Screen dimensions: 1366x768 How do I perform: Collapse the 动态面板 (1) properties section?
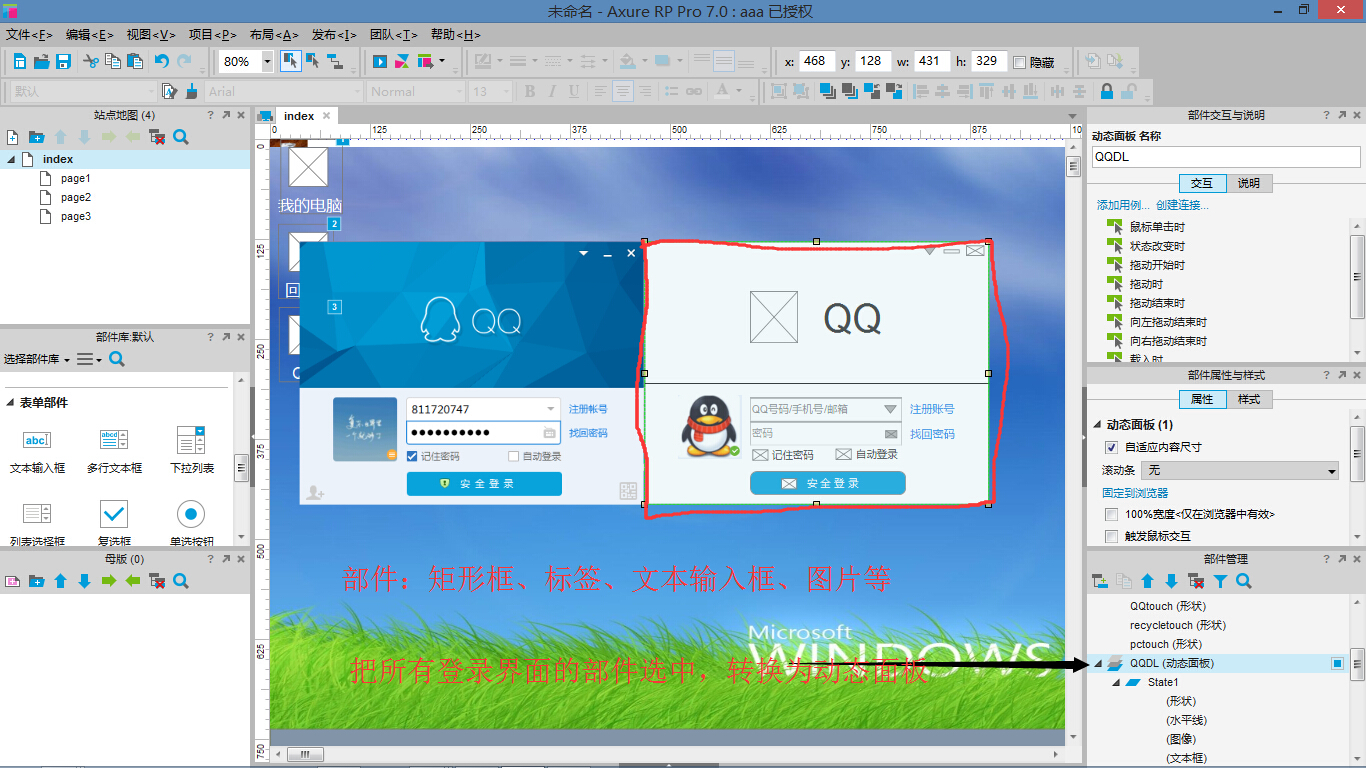1098,424
